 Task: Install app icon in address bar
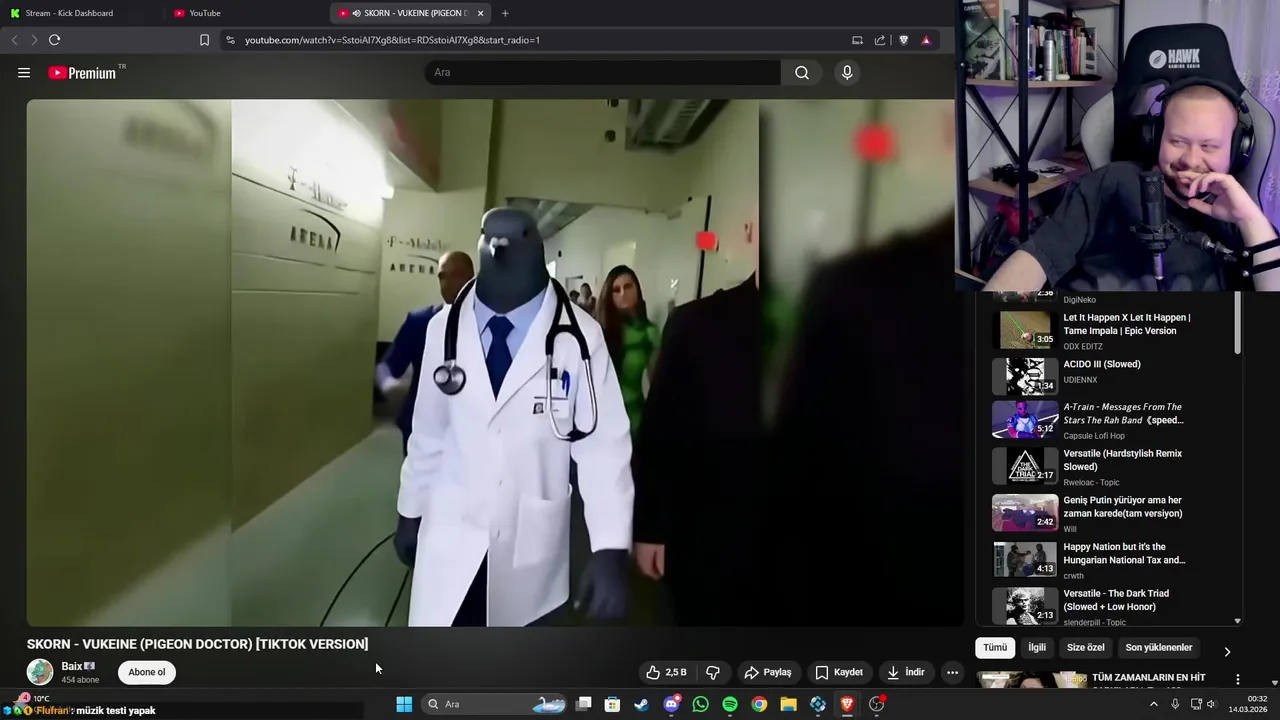(x=857, y=40)
